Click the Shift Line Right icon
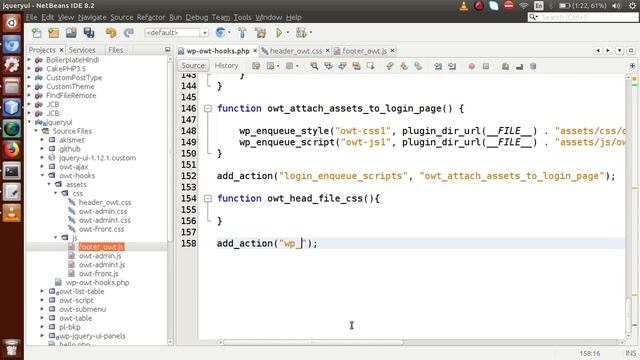Image resolution: width=640 pixels, height=360 pixels. tap(452, 66)
